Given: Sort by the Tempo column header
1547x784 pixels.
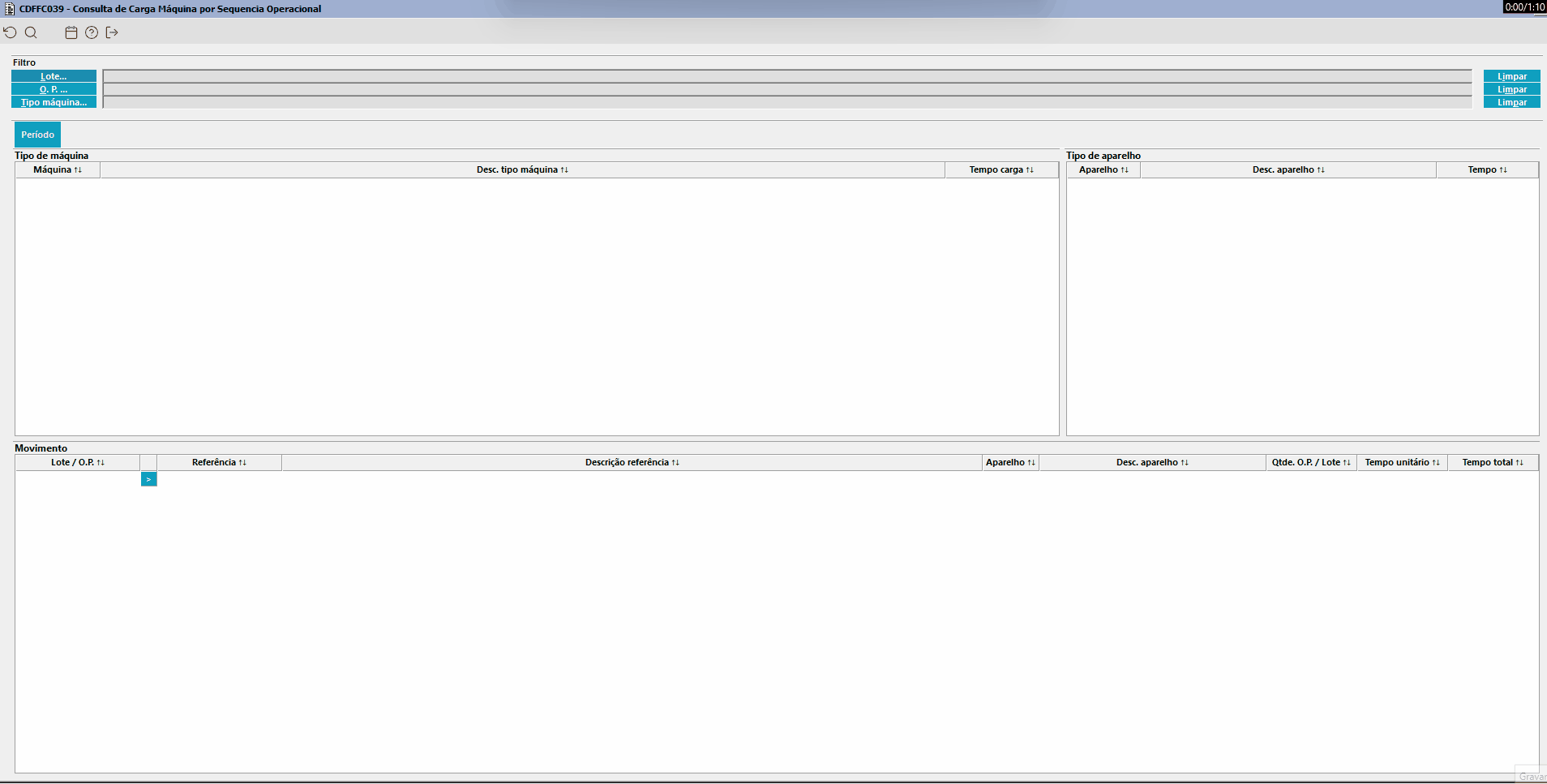Looking at the screenshot, I should 1487,169.
